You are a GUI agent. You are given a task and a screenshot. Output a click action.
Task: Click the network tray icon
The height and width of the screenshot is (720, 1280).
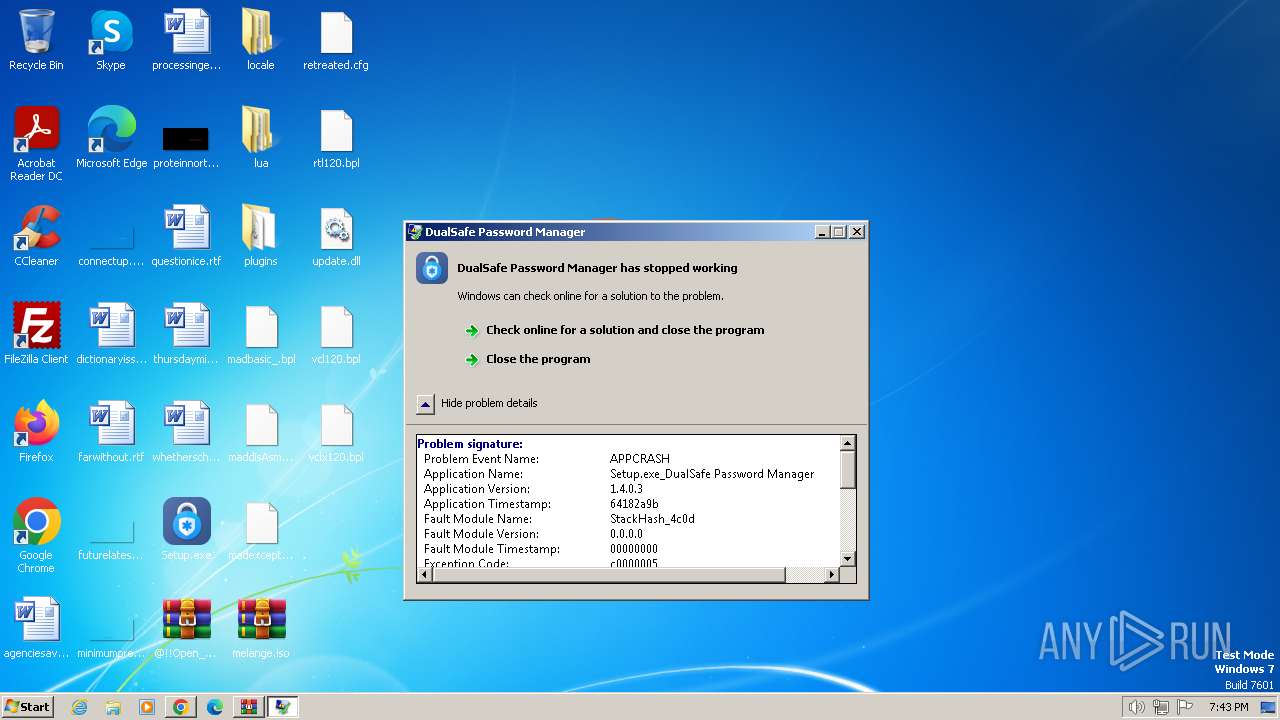[x=1161, y=707]
